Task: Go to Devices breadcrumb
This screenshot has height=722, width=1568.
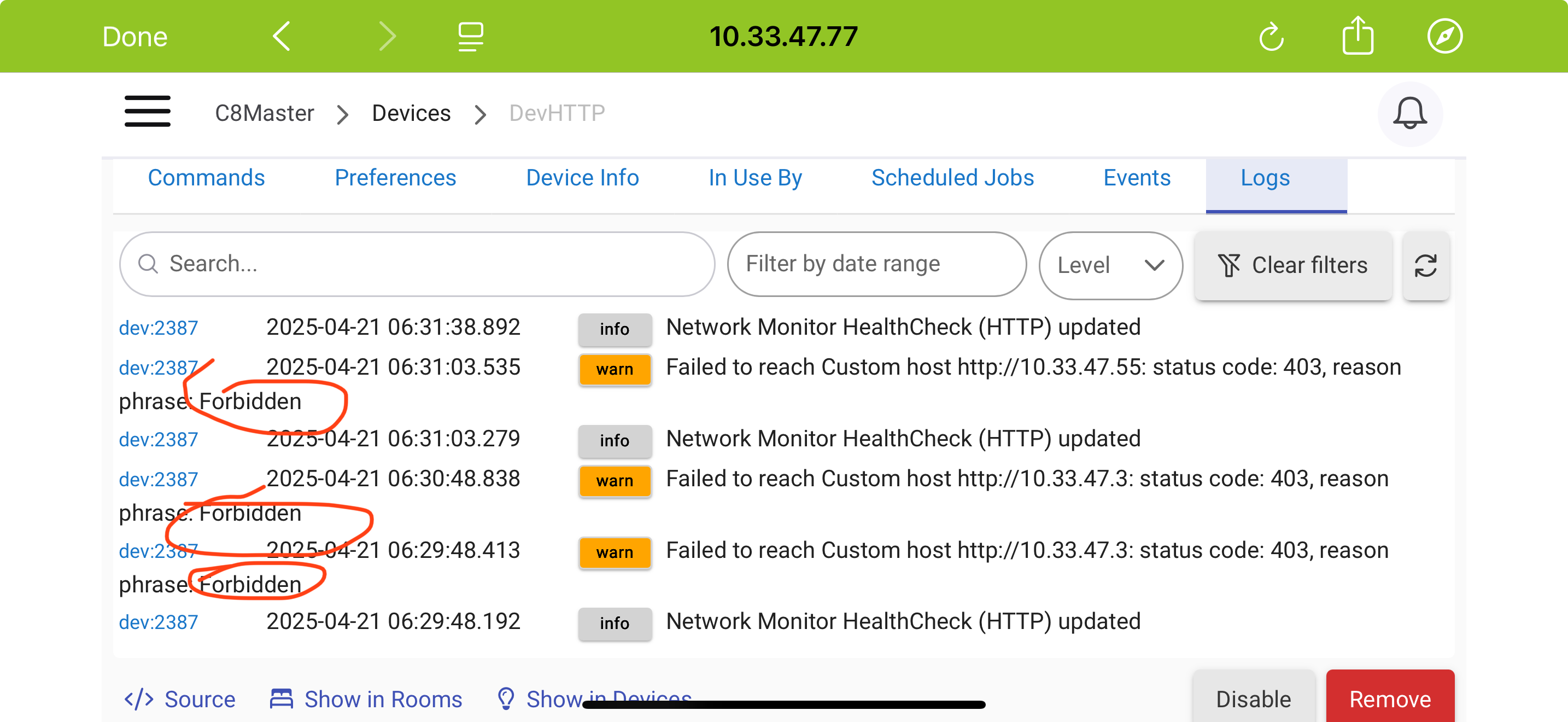Action: [411, 113]
